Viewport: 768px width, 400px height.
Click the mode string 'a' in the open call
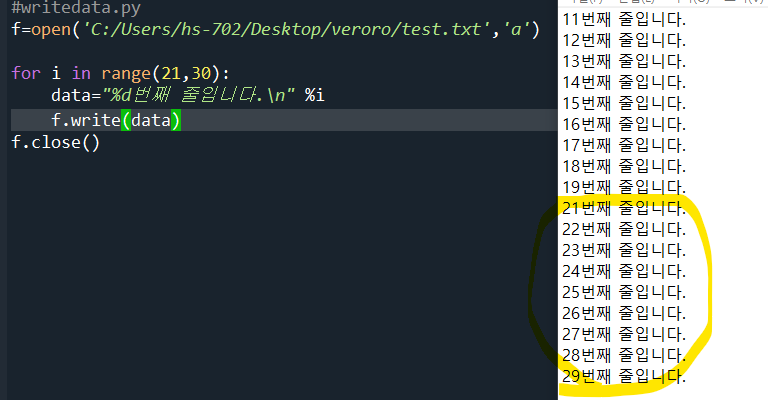tap(515, 29)
